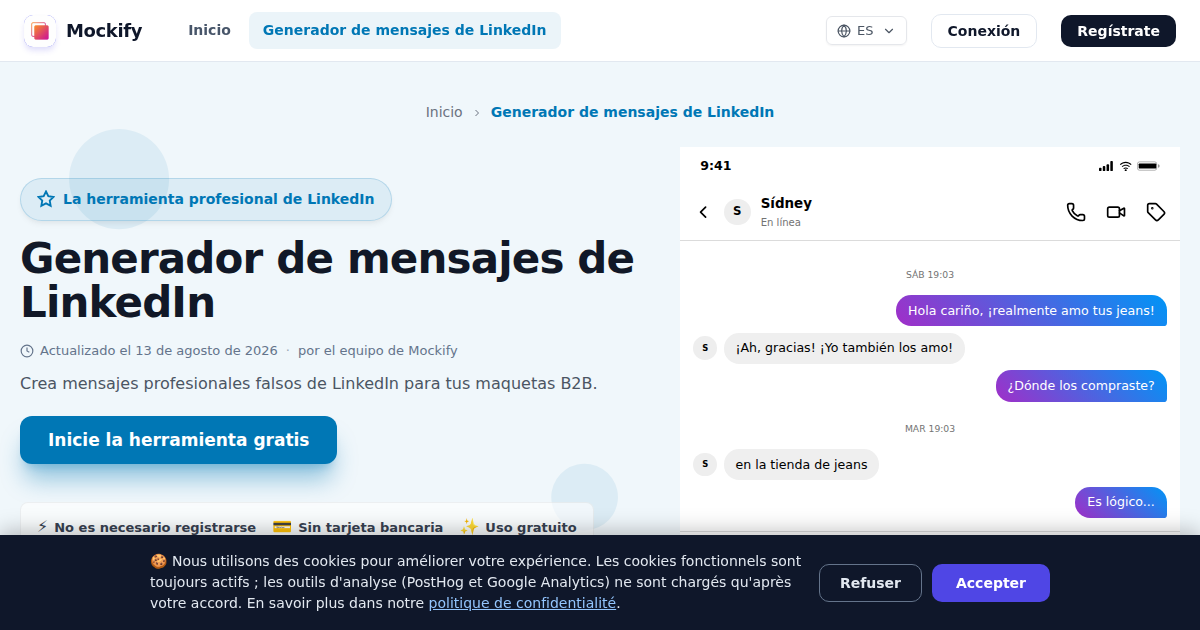Click Sídney's avatar in chat header
This screenshot has height=630, width=1200.
coord(737,211)
